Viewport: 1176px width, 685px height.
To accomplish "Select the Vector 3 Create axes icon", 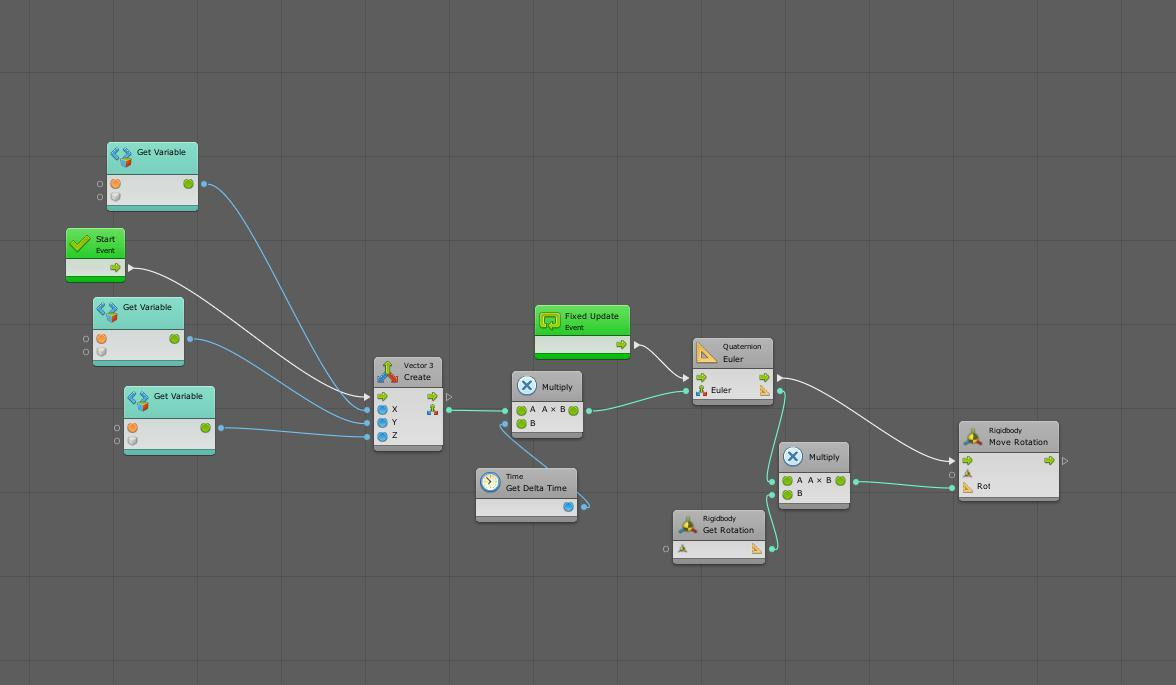I will coord(387,371).
